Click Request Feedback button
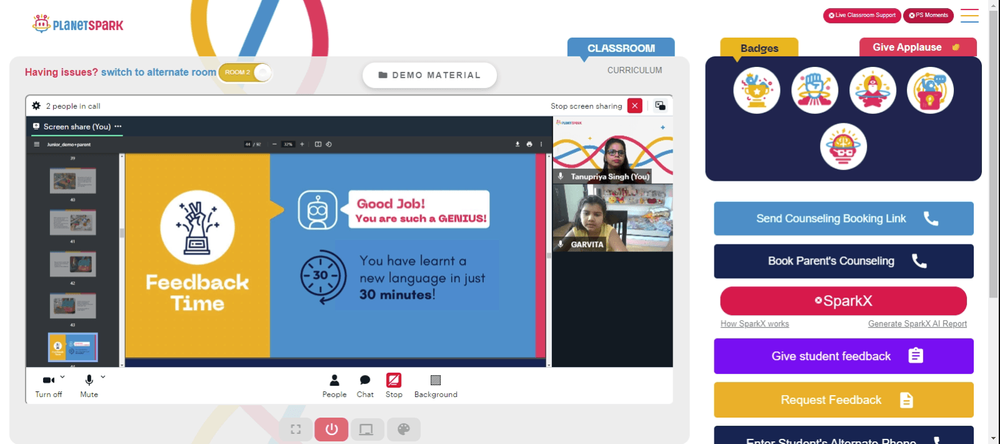Viewport: 1000px width, 444px height. [x=844, y=400]
